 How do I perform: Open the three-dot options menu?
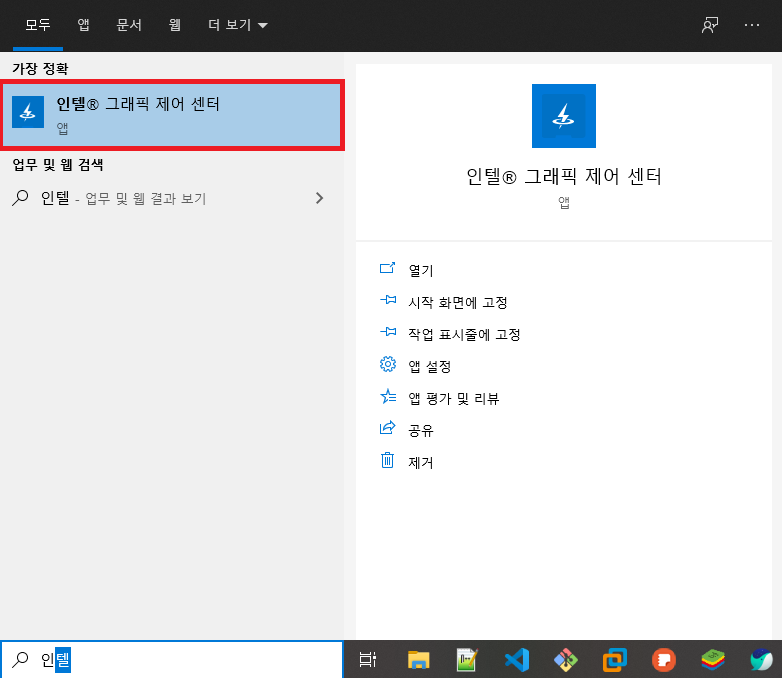tap(752, 25)
